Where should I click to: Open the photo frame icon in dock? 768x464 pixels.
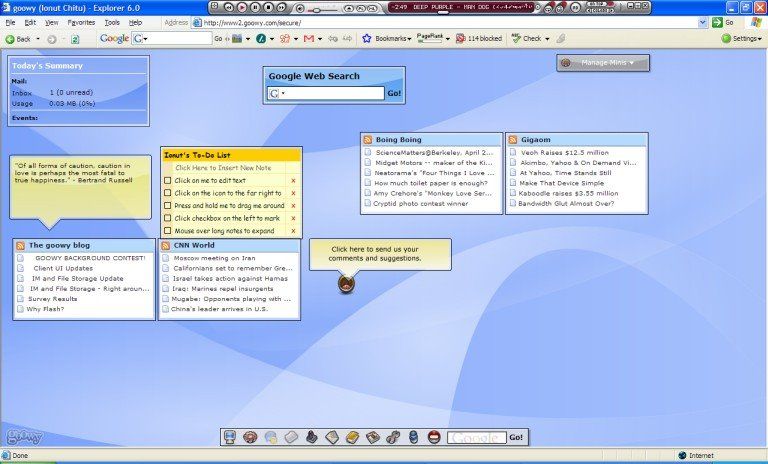tap(373, 437)
